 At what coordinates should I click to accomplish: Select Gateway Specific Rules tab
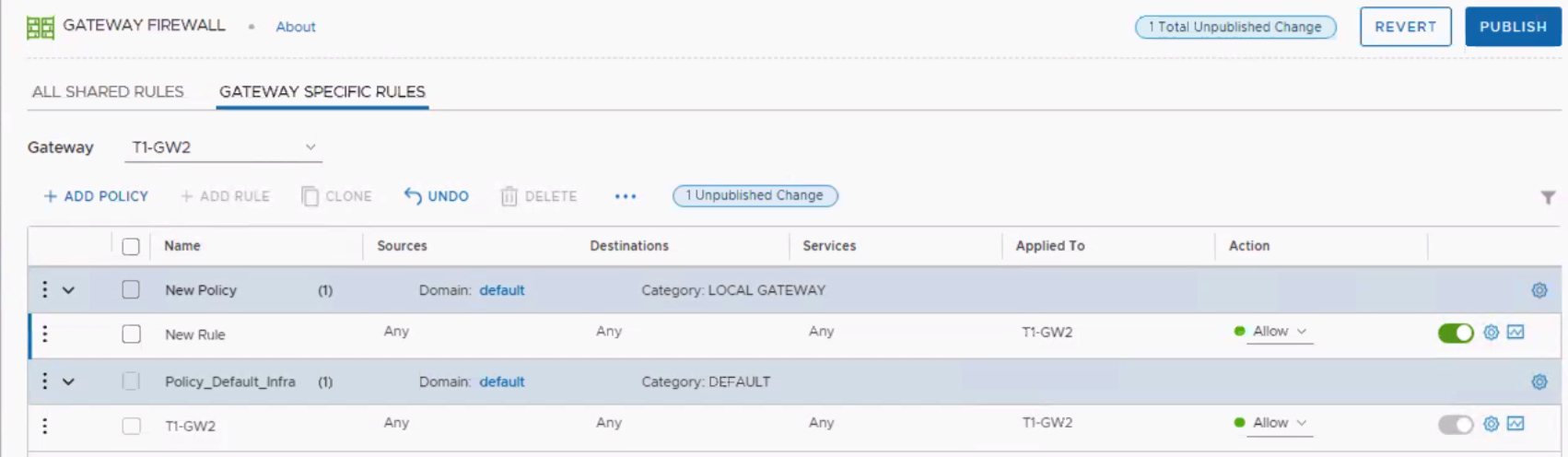tap(322, 92)
